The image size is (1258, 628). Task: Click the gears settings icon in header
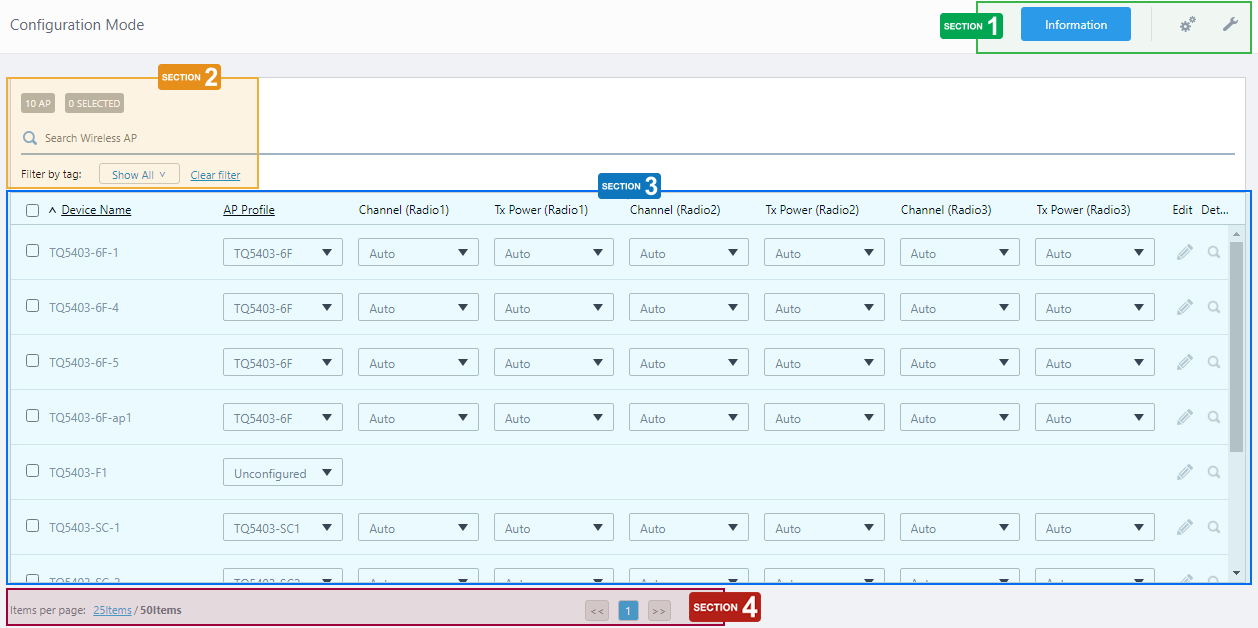tap(1187, 25)
